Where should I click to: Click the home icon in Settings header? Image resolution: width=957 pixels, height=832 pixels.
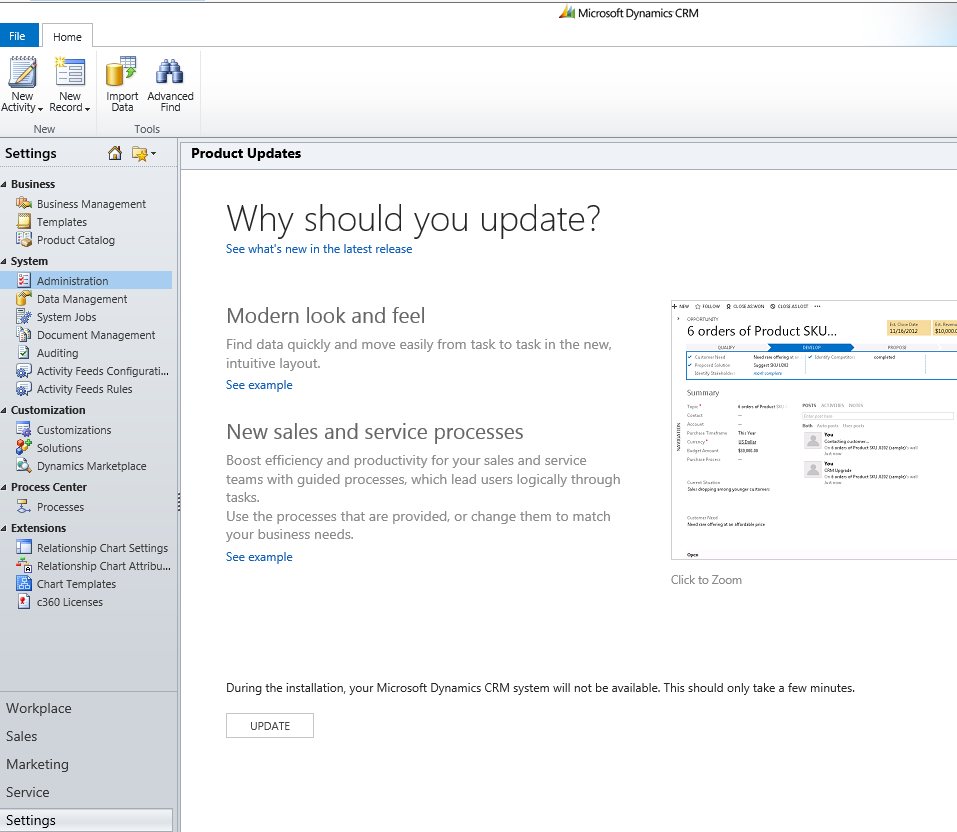(x=115, y=153)
